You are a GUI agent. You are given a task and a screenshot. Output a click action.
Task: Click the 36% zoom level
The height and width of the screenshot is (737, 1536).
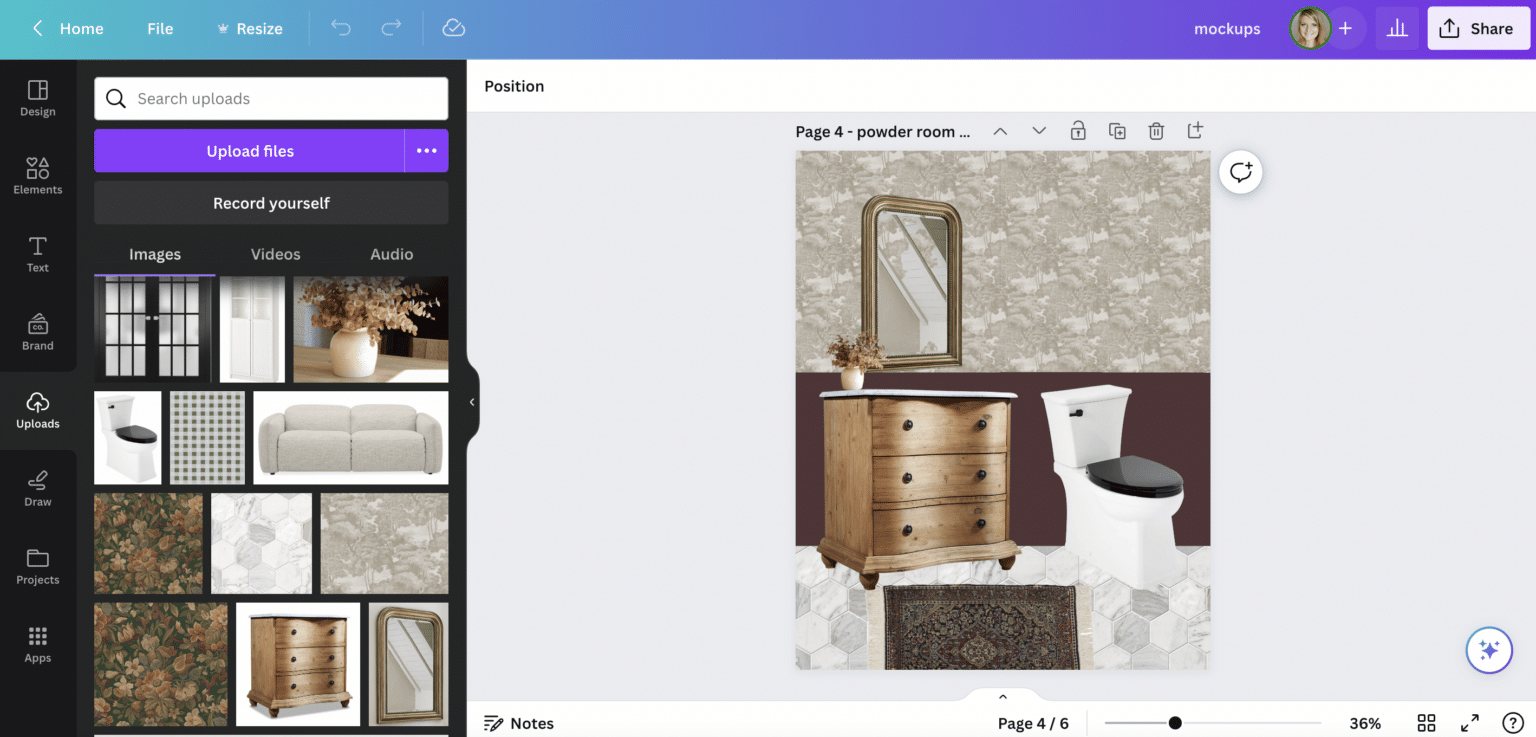click(1365, 723)
